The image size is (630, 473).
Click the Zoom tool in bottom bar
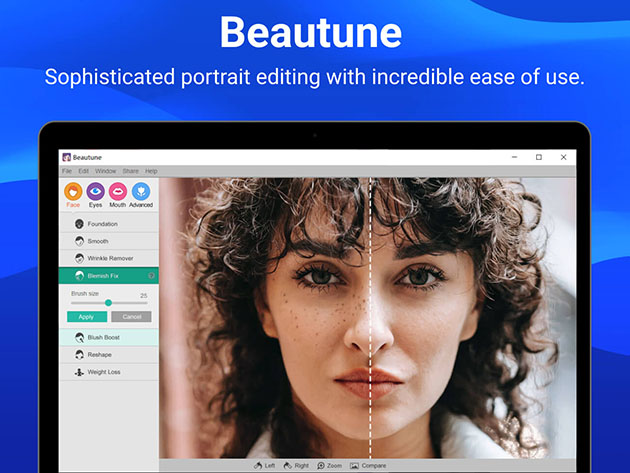click(x=329, y=466)
